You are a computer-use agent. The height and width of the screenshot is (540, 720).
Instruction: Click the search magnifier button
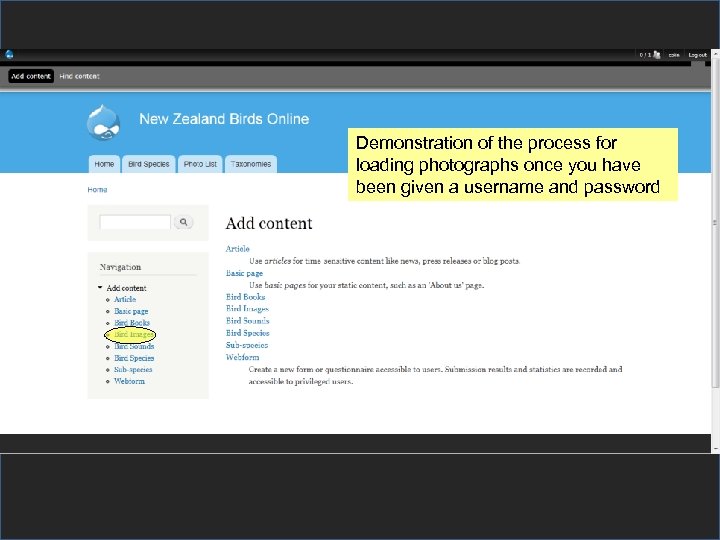click(x=183, y=222)
